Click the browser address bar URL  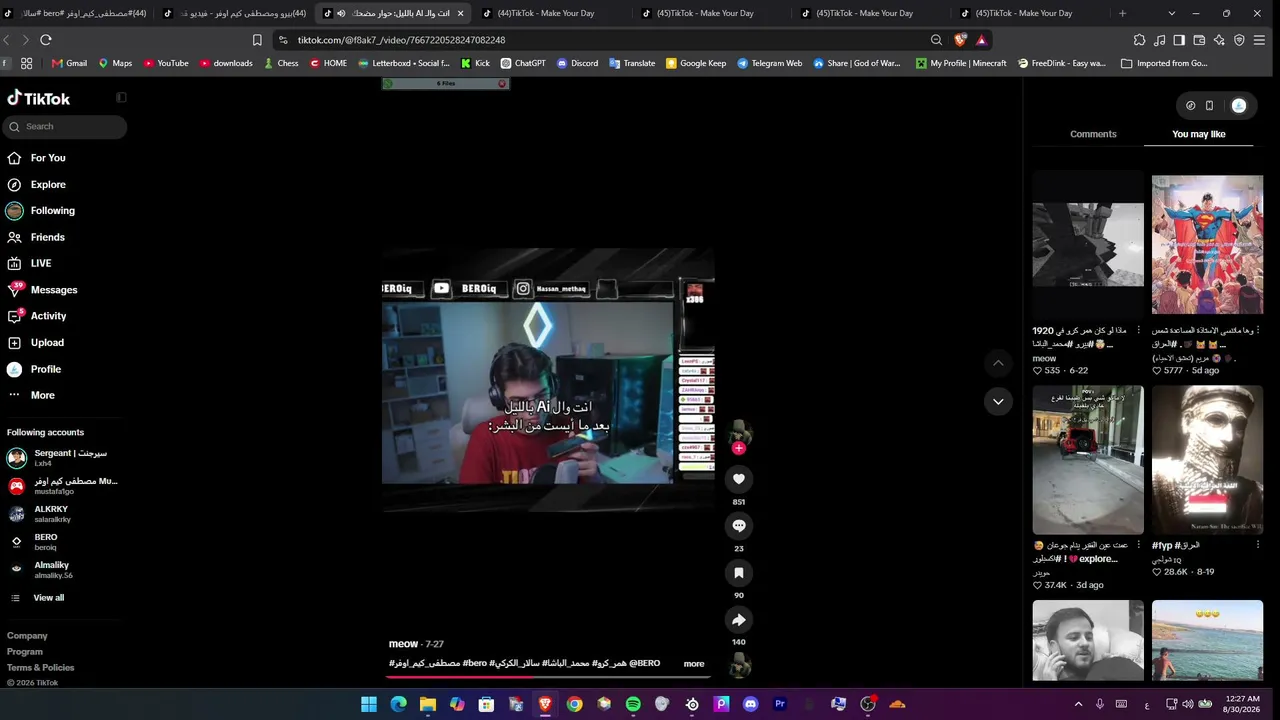point(401,40)
